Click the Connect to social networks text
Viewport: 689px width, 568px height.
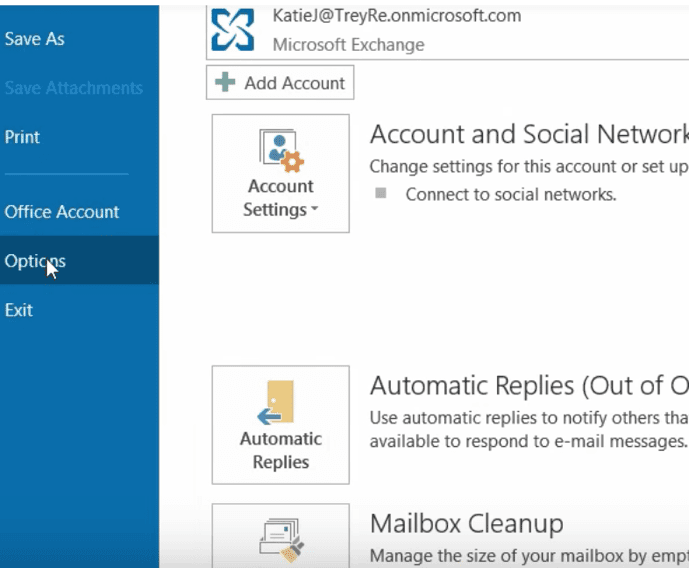(x=510, y=194)
